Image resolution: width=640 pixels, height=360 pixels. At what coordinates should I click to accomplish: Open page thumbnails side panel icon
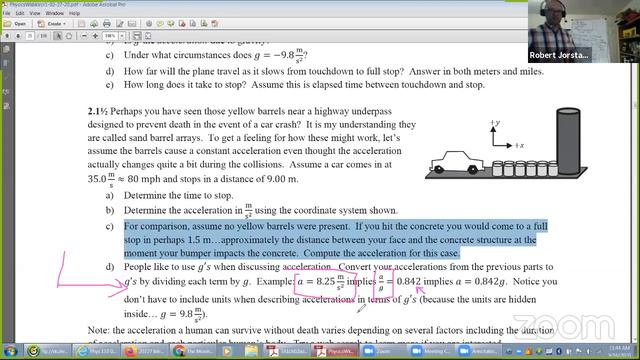tap(7, 50)
